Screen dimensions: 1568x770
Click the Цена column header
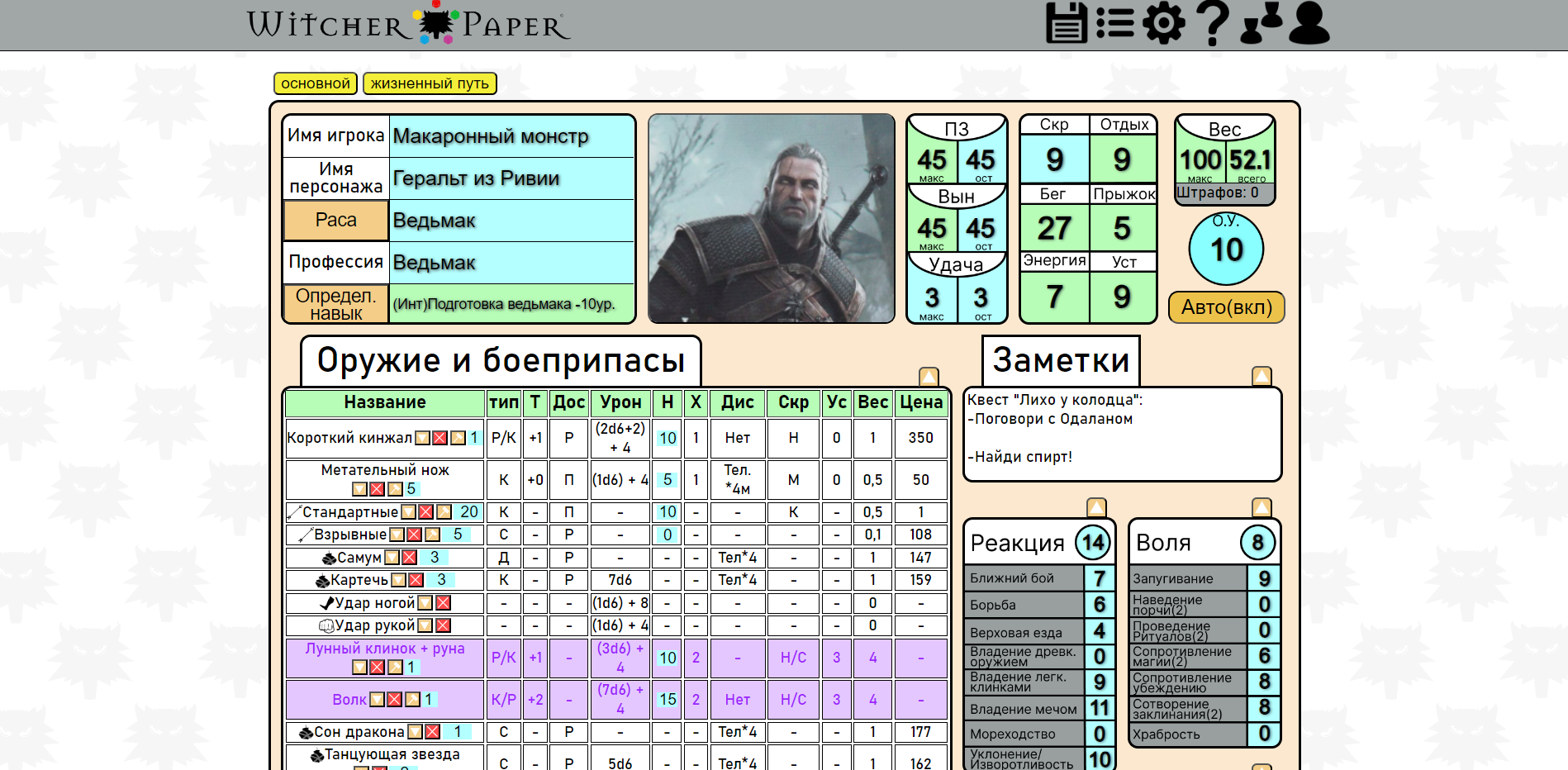[x=921, y=402]
